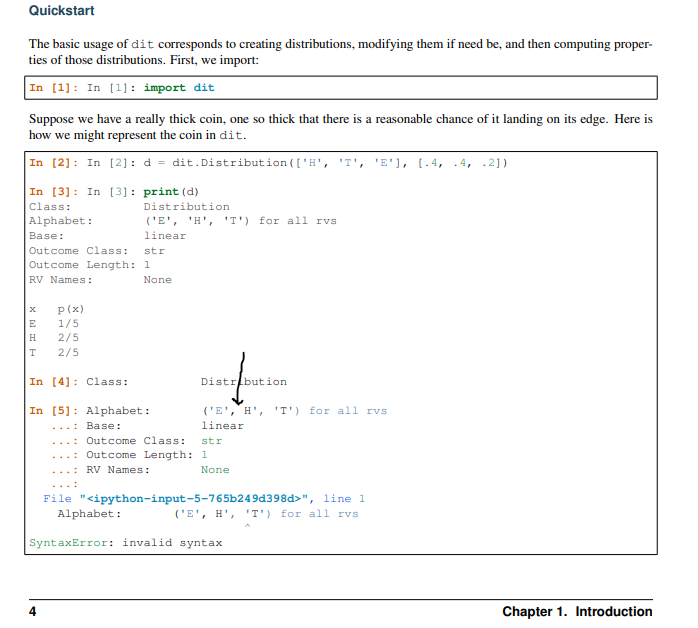Click the 'Quickstart' heading
Image resolution: width=698 pixels, height=628 pixels.
point(61,10)
